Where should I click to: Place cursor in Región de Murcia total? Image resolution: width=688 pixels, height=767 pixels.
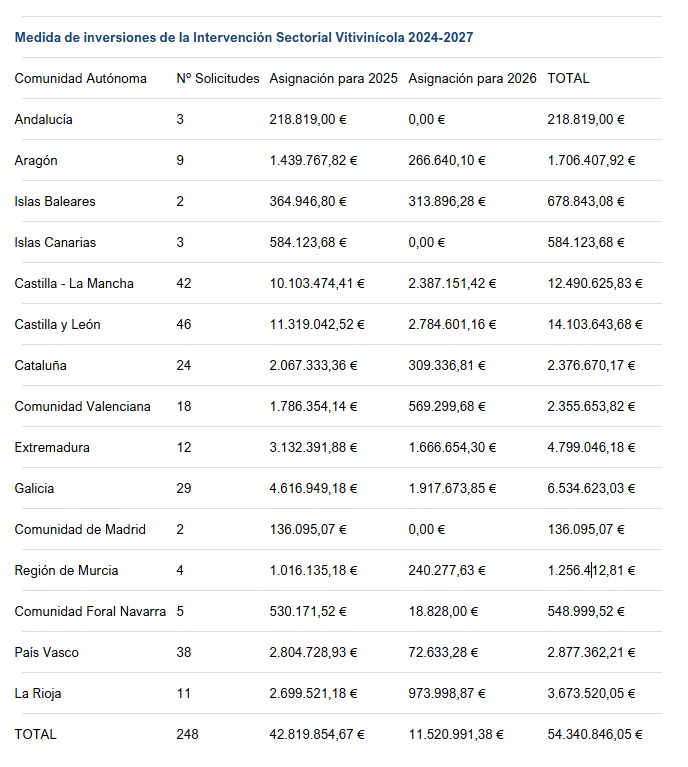[x=591, y=570]
